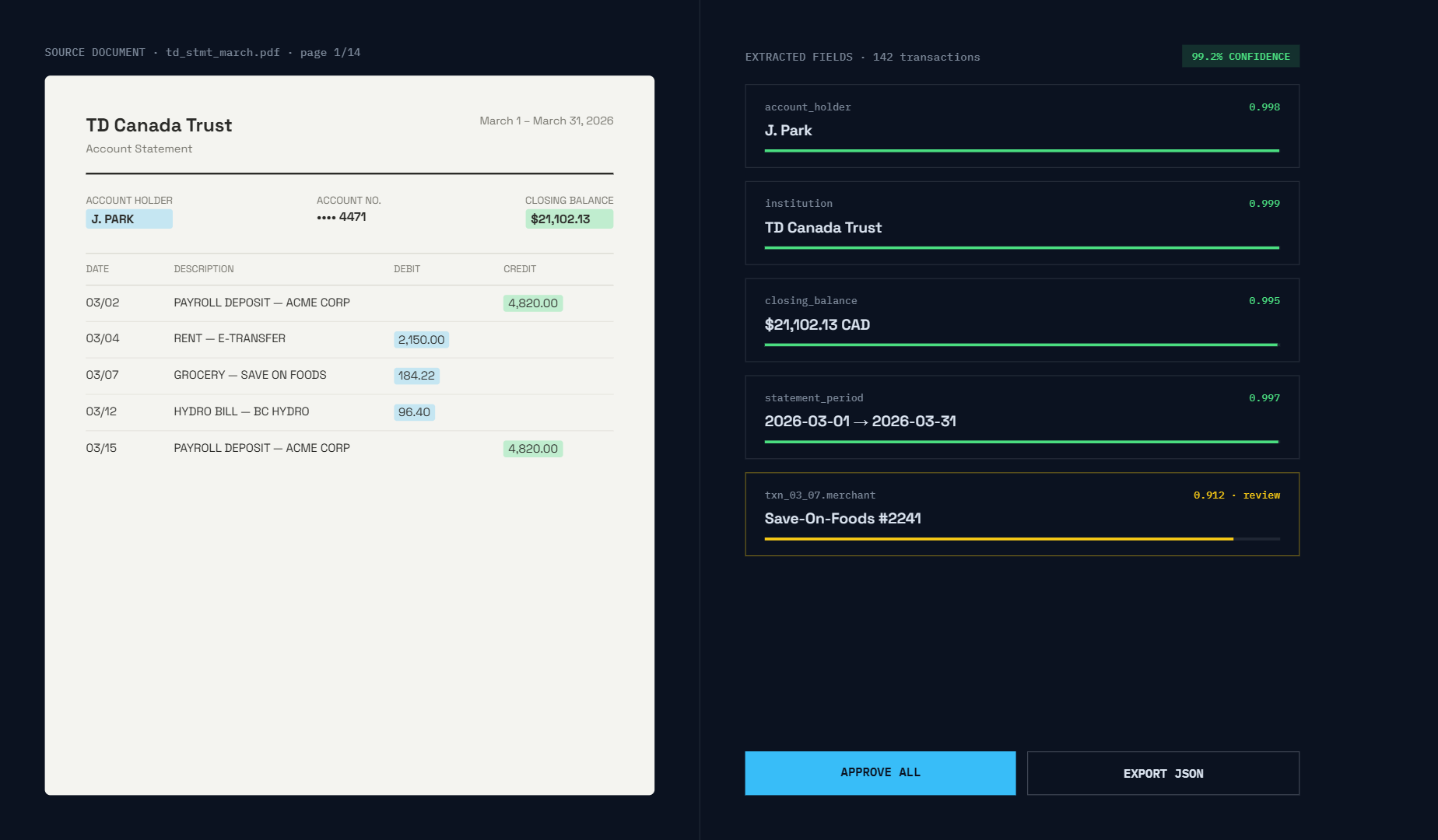Click the $21,102.13 CAD extracted value
Image resolution: width=1438 pixels, height=840 pixels.
click(x=817, y=325)
